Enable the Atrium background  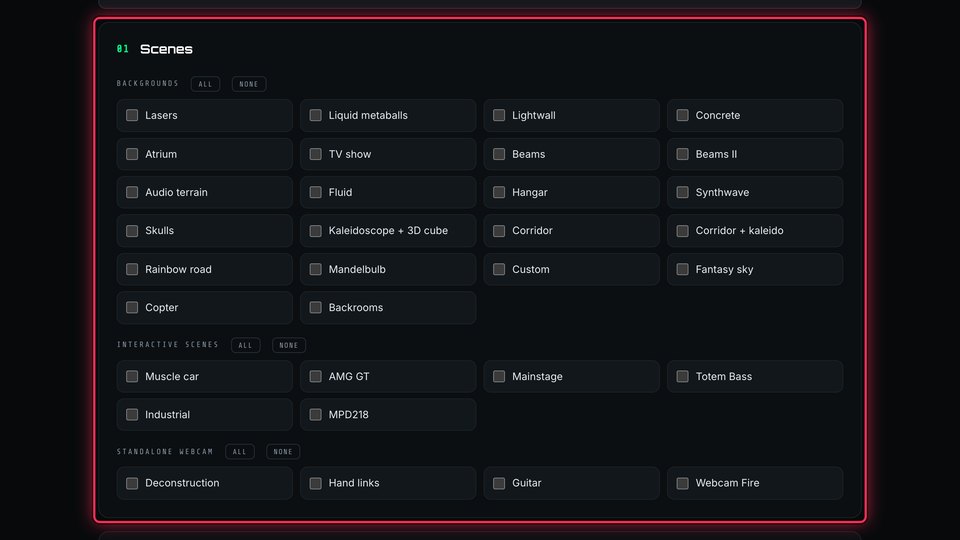click(x=132, y=154)
